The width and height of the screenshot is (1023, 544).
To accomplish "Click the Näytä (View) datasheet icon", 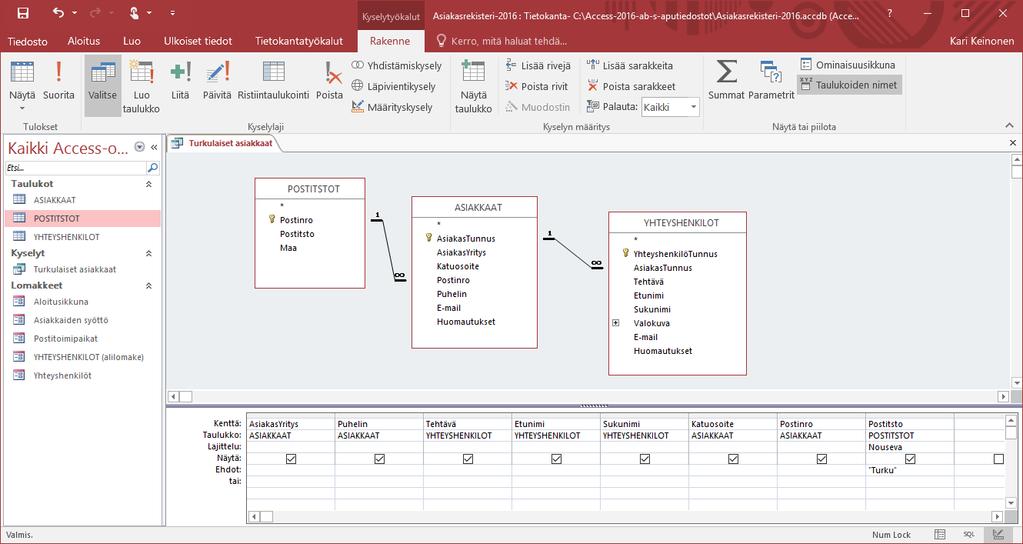I will 22,72.
